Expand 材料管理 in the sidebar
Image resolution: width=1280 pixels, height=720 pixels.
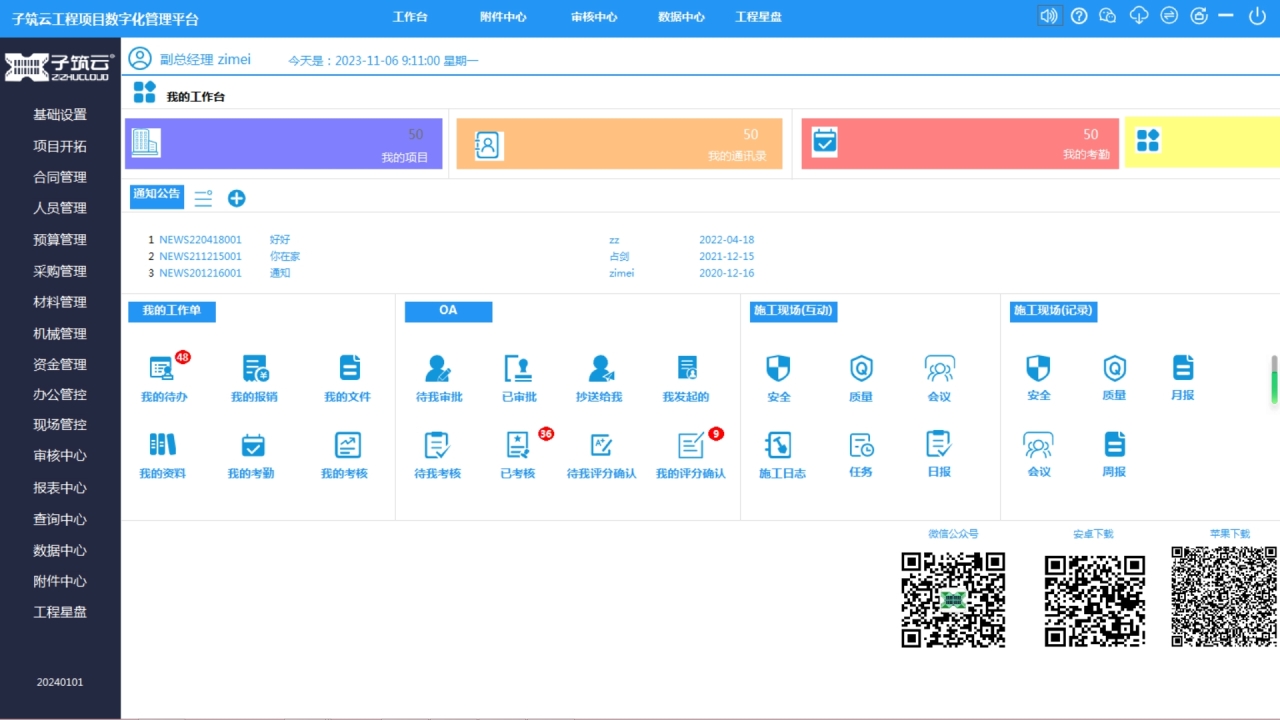pos(60,302)
